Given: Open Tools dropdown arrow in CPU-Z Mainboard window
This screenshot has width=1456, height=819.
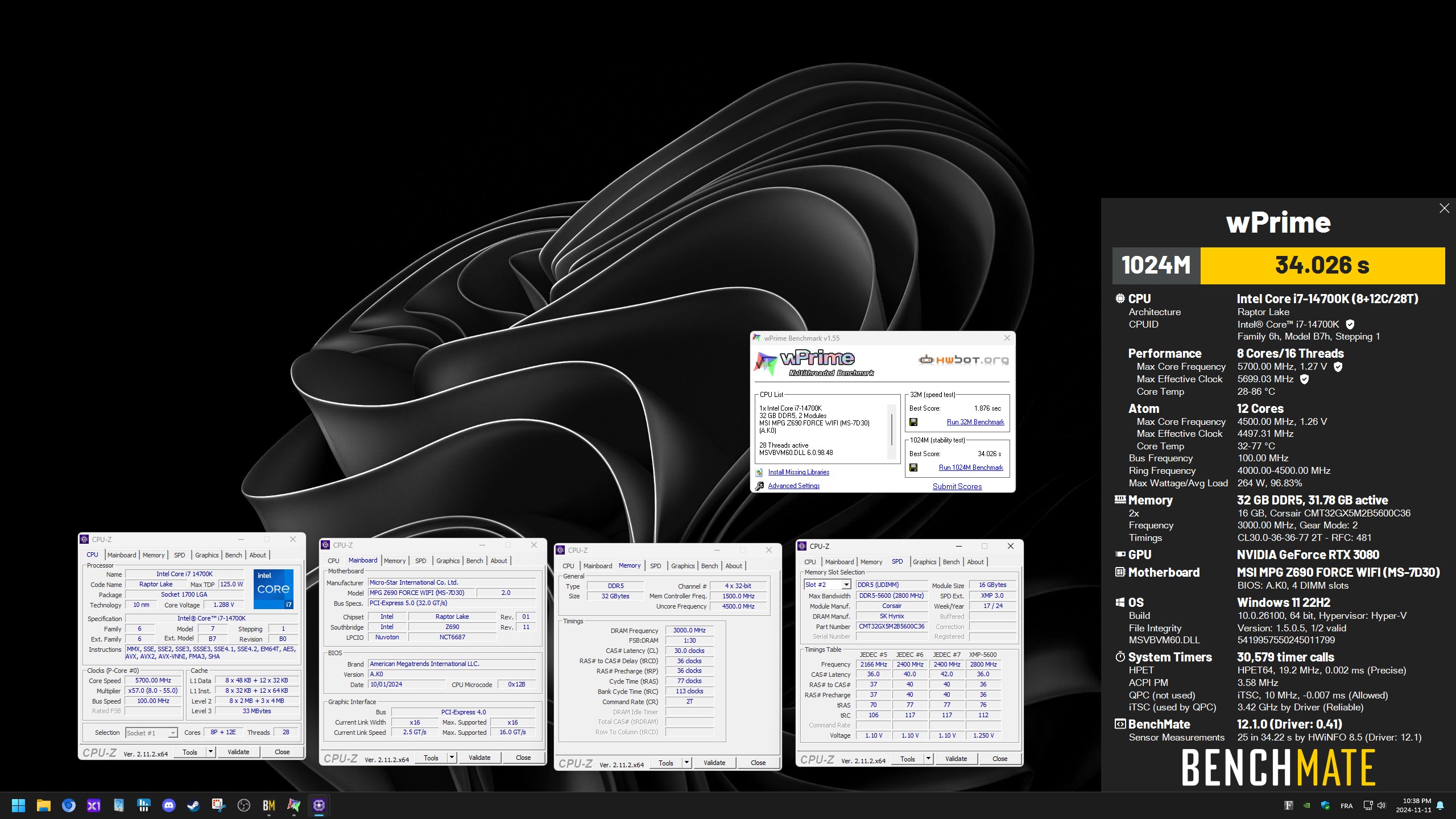Looking at the screenshot, I should point(452,758).
